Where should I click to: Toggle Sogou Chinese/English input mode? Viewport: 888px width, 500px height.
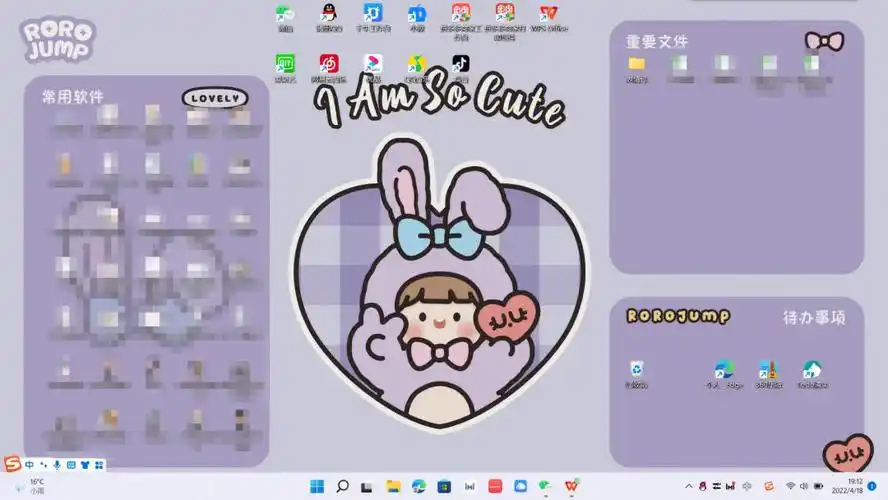[x=30, y=465]
